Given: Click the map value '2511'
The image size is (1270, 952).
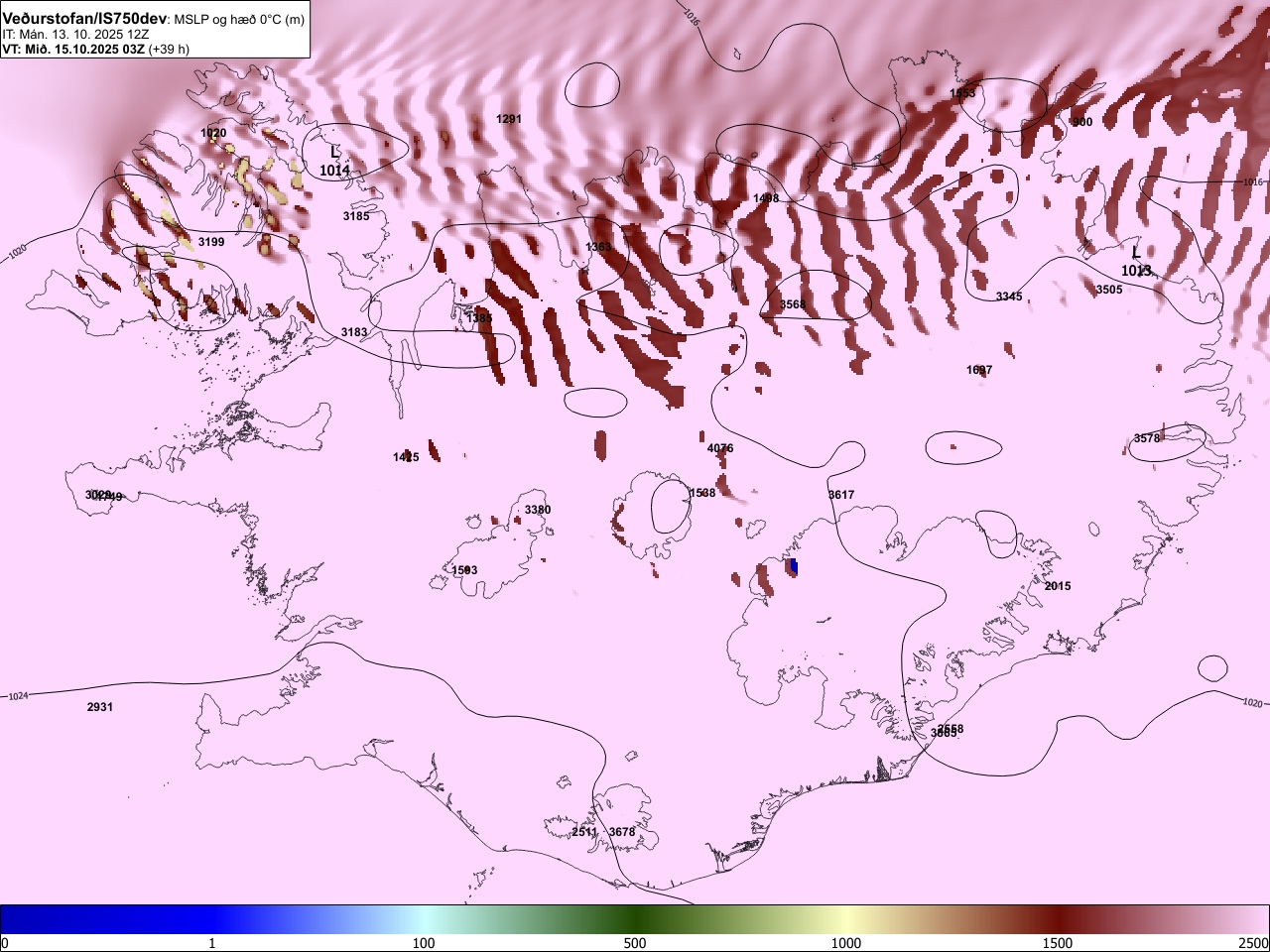Looking at the screenshot, I should (585, 832).
